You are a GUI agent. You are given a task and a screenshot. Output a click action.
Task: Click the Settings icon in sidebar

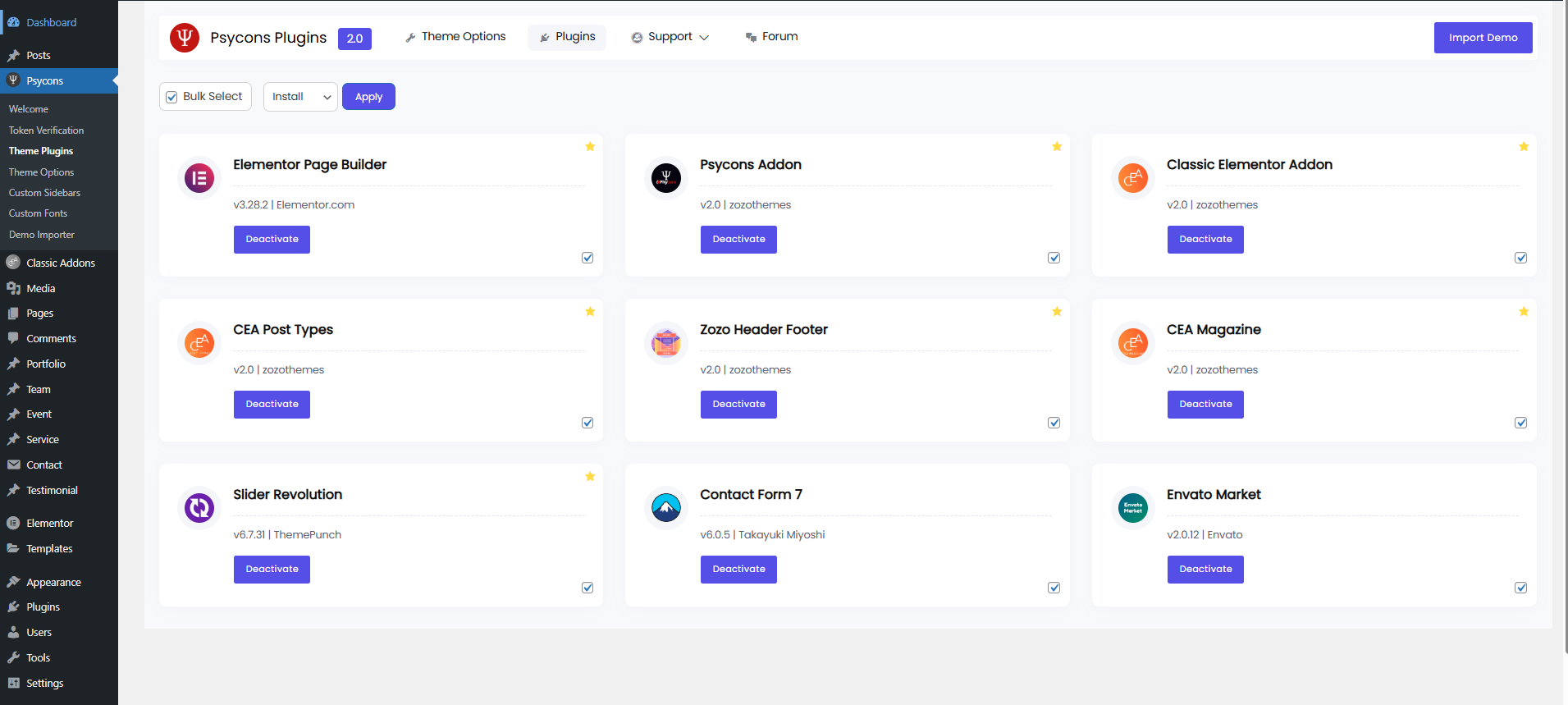coord(13,683)
